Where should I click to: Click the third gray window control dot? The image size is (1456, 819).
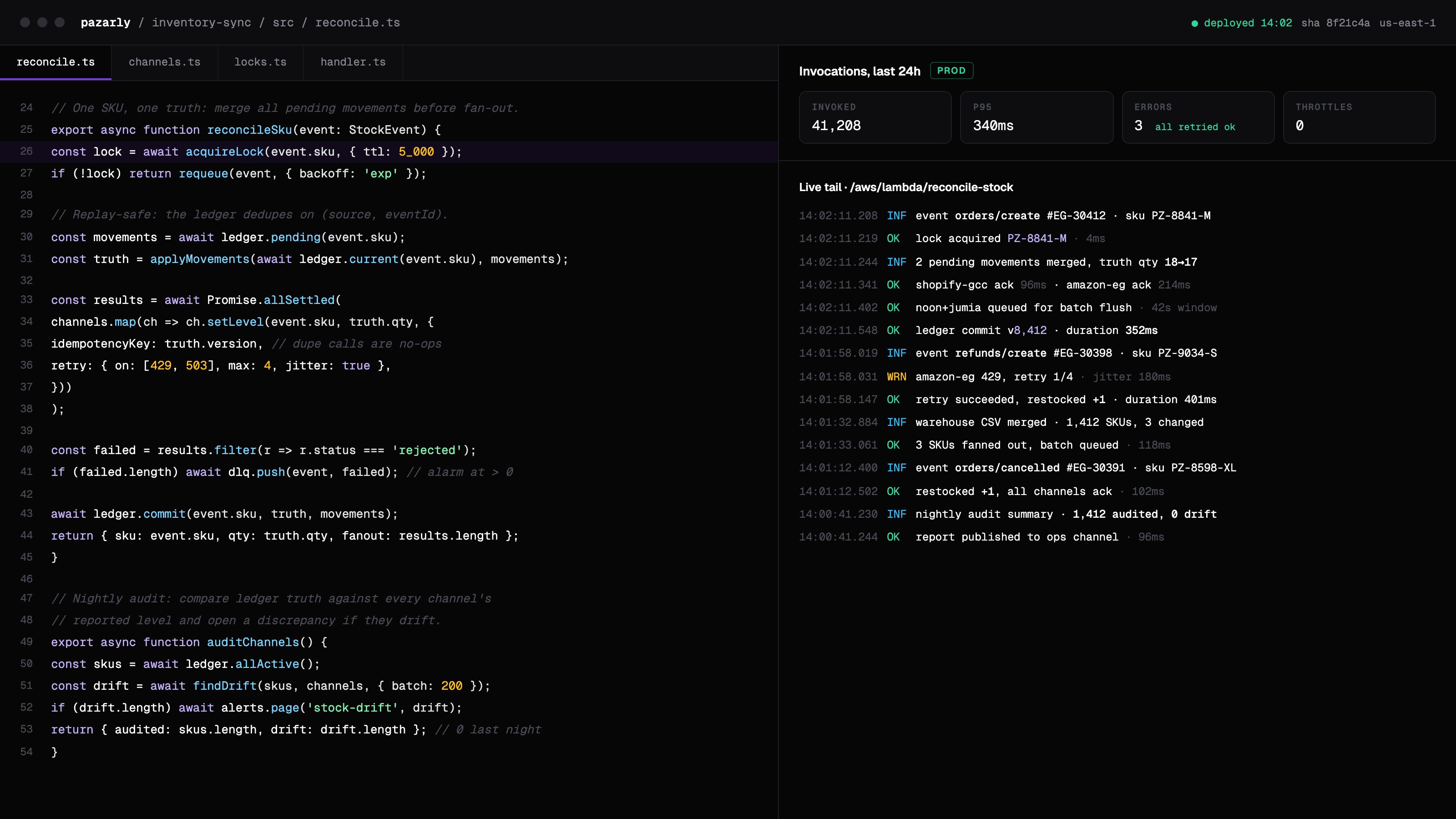pyautogui.click(x=59, y=23)
